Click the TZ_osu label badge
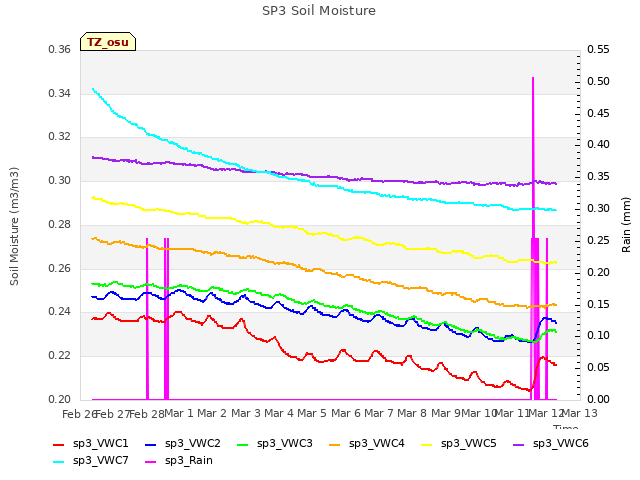 [x=108, y=42]
